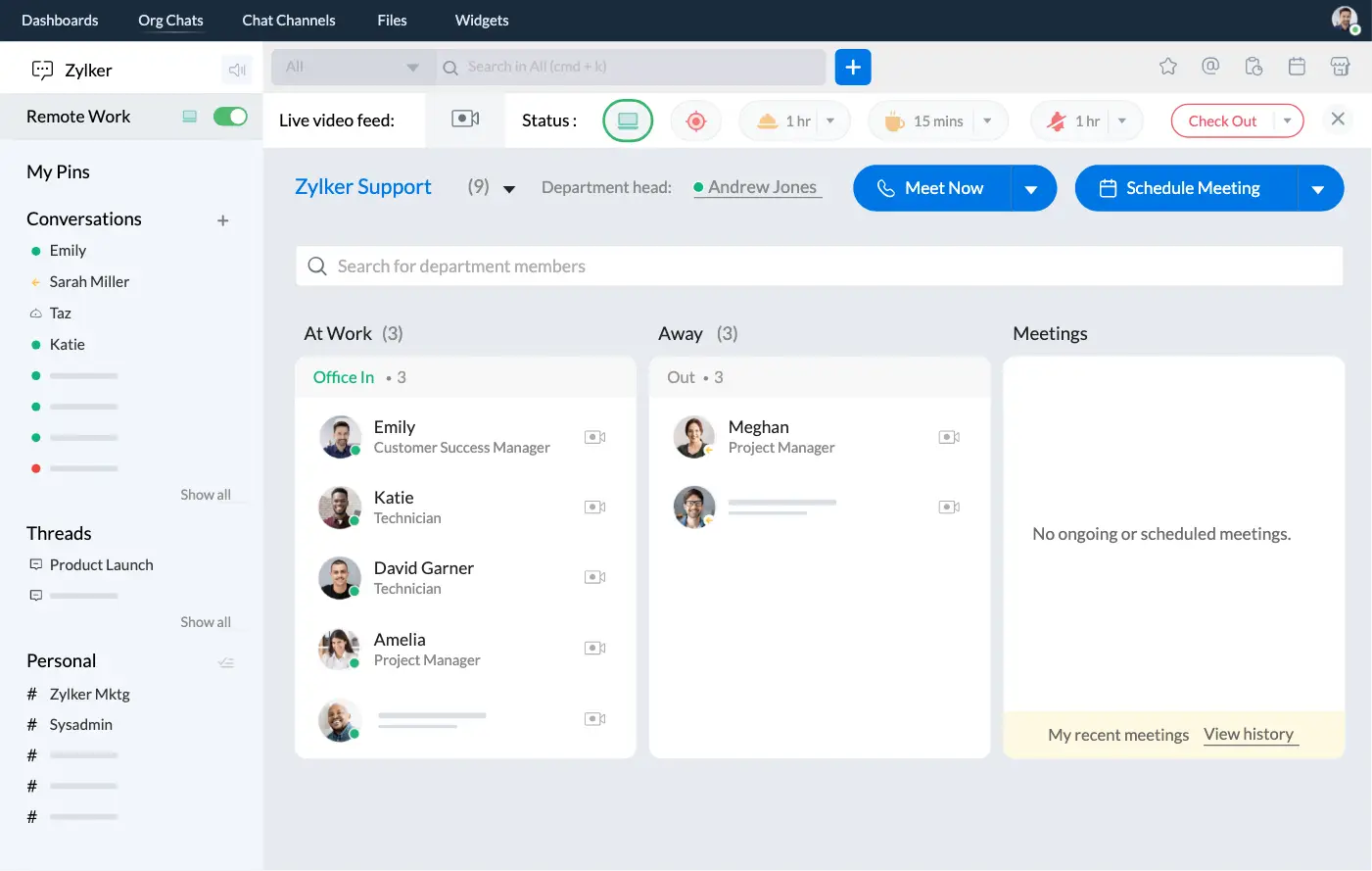Open Zylker Mktg channel
This screenshot has width=1372, height=871.
coord(90,694)
